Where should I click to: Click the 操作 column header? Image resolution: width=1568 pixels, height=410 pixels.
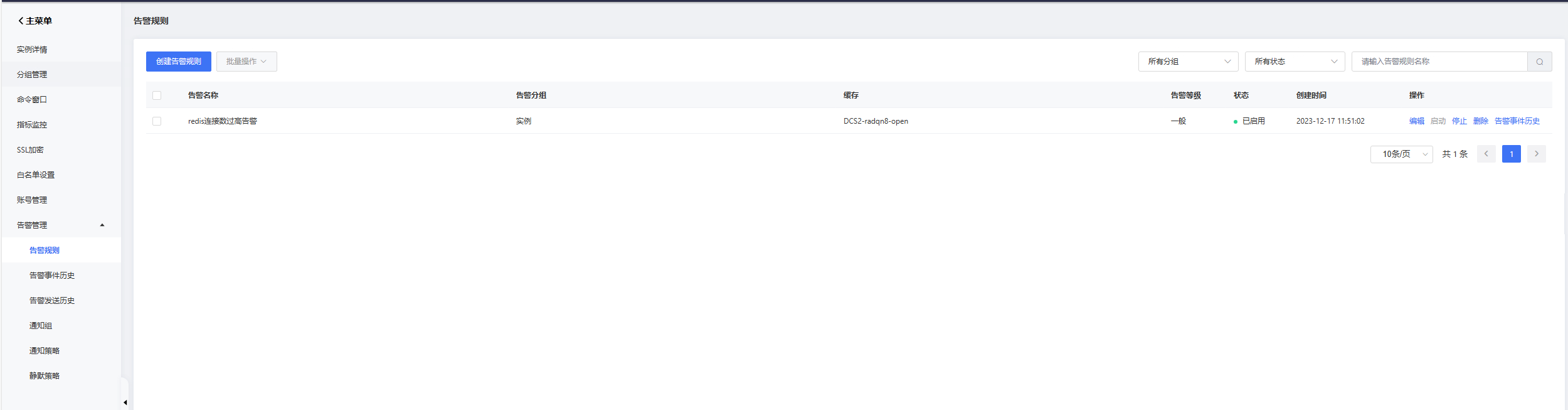(1416, 95)
